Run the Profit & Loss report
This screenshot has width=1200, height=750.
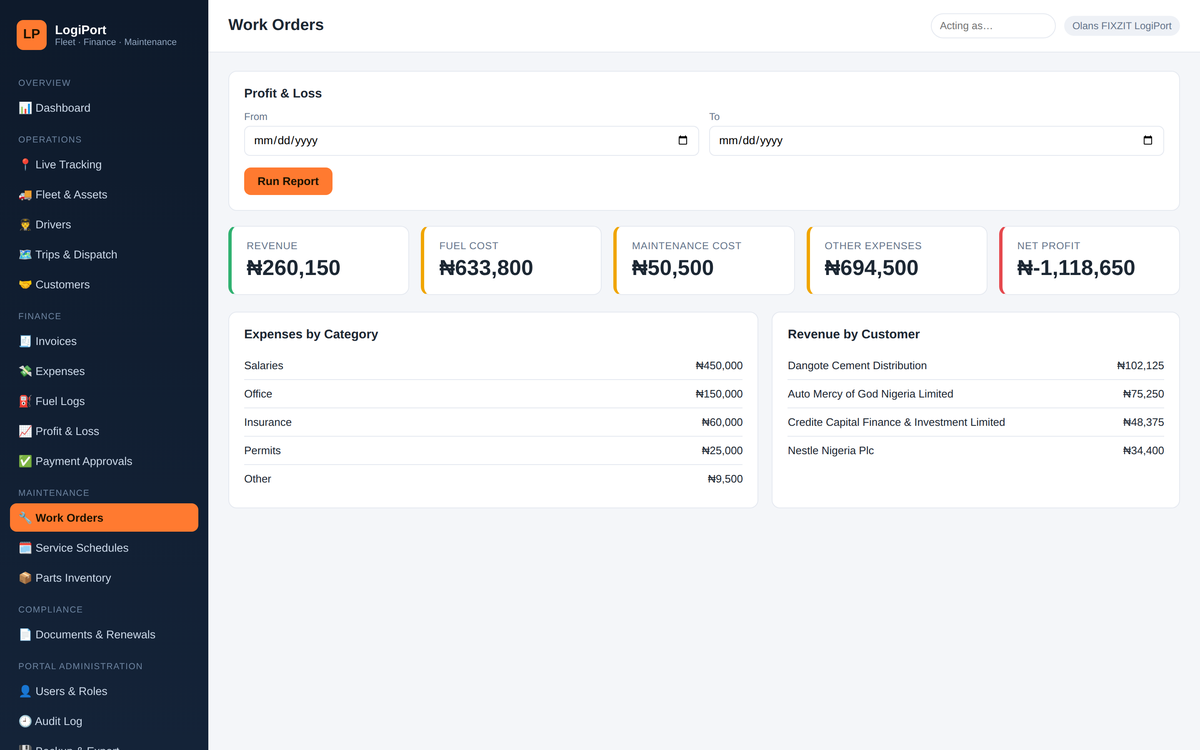pyautogui.click(x=288, y=181)
